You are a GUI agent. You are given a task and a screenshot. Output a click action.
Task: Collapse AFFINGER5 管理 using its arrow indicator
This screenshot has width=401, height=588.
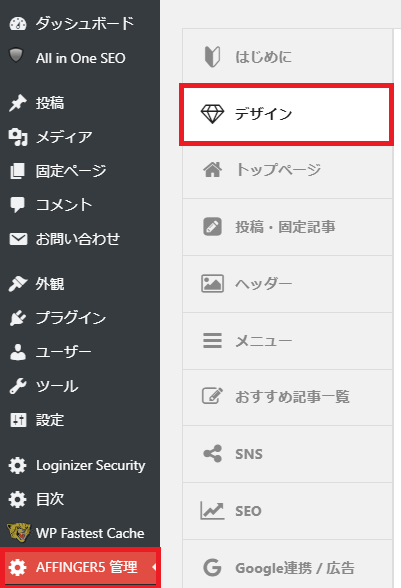click(154, 567)
